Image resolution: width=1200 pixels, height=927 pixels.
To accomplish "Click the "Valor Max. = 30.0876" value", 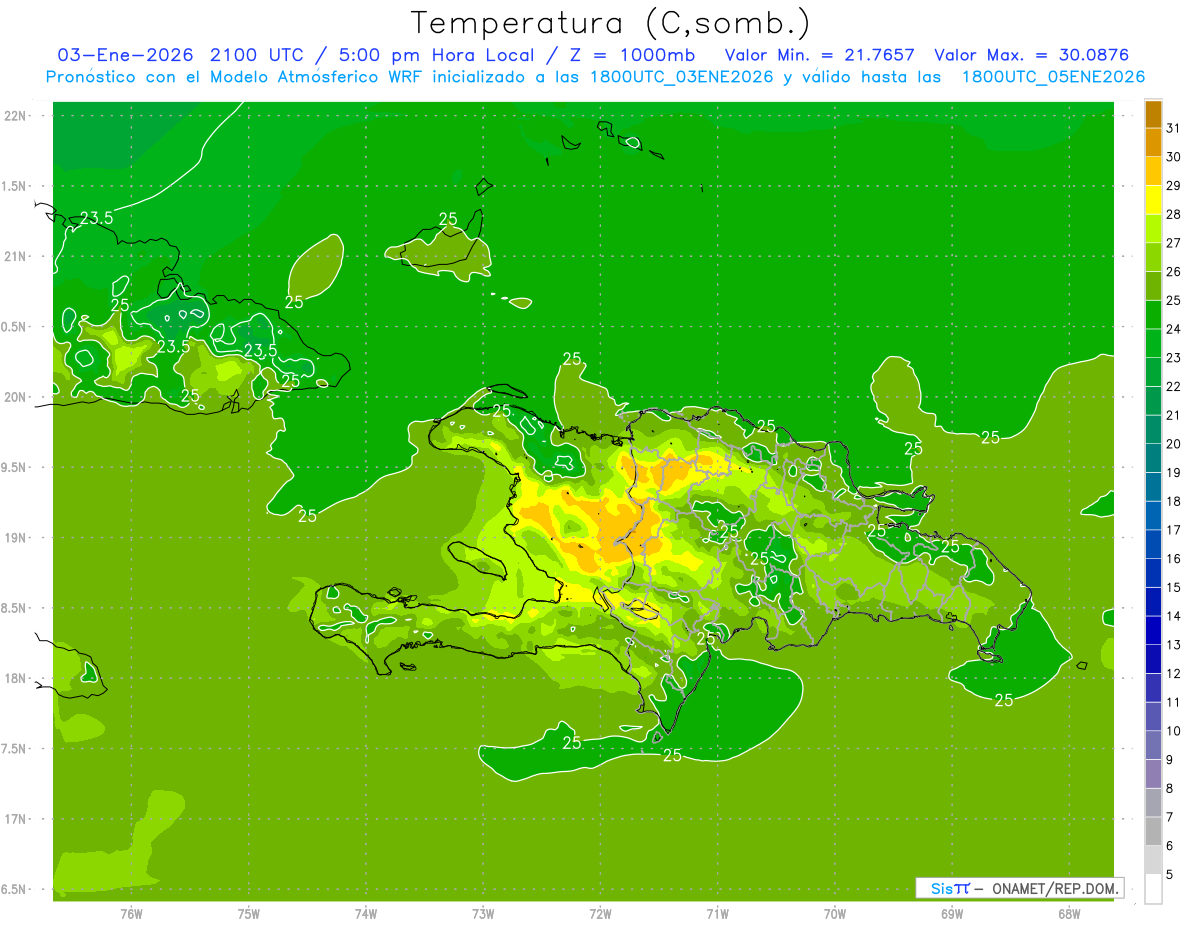I will pyautogui.click(x=1034, y=55).
